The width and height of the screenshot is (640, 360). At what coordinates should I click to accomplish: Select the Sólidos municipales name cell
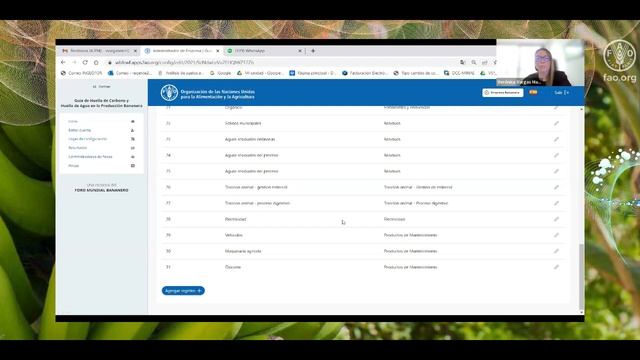coord(243,123)
